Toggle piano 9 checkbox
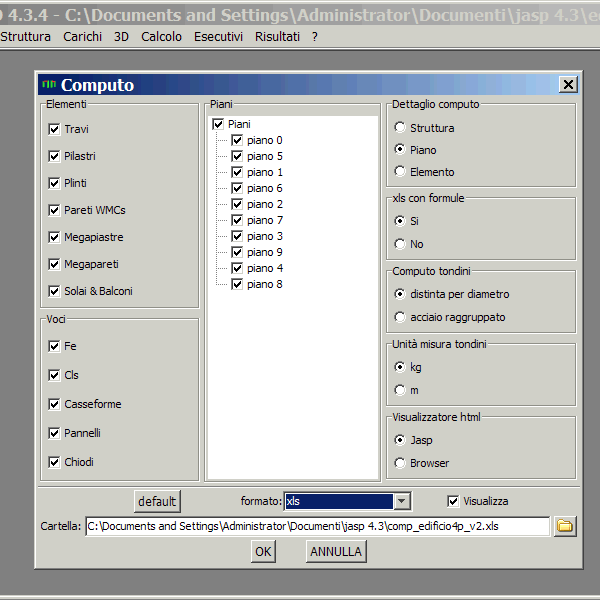The height and width of the screenshot is (600, 600). click(x=237, y=252)
